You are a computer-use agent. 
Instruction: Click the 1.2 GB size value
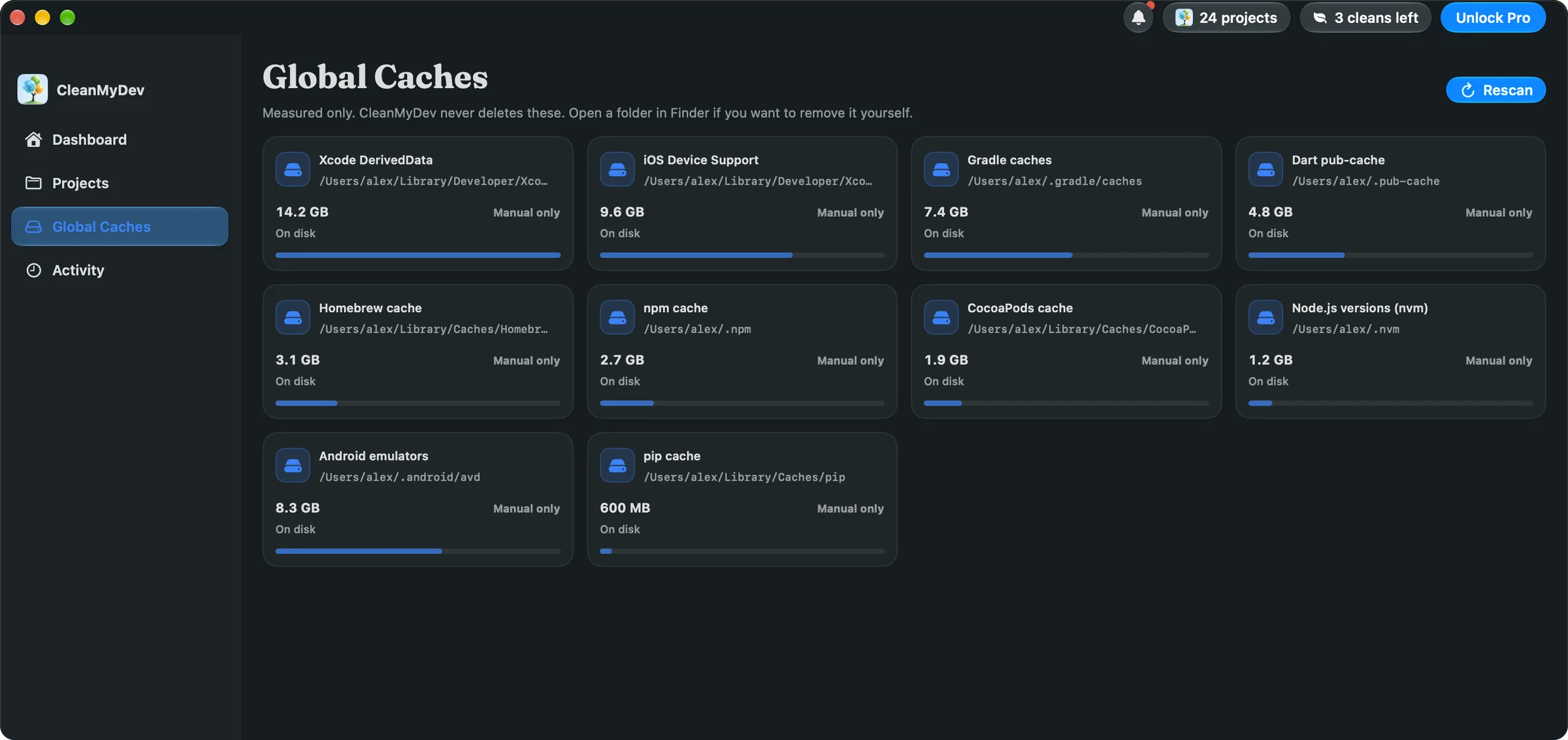tap(1270, 360)
